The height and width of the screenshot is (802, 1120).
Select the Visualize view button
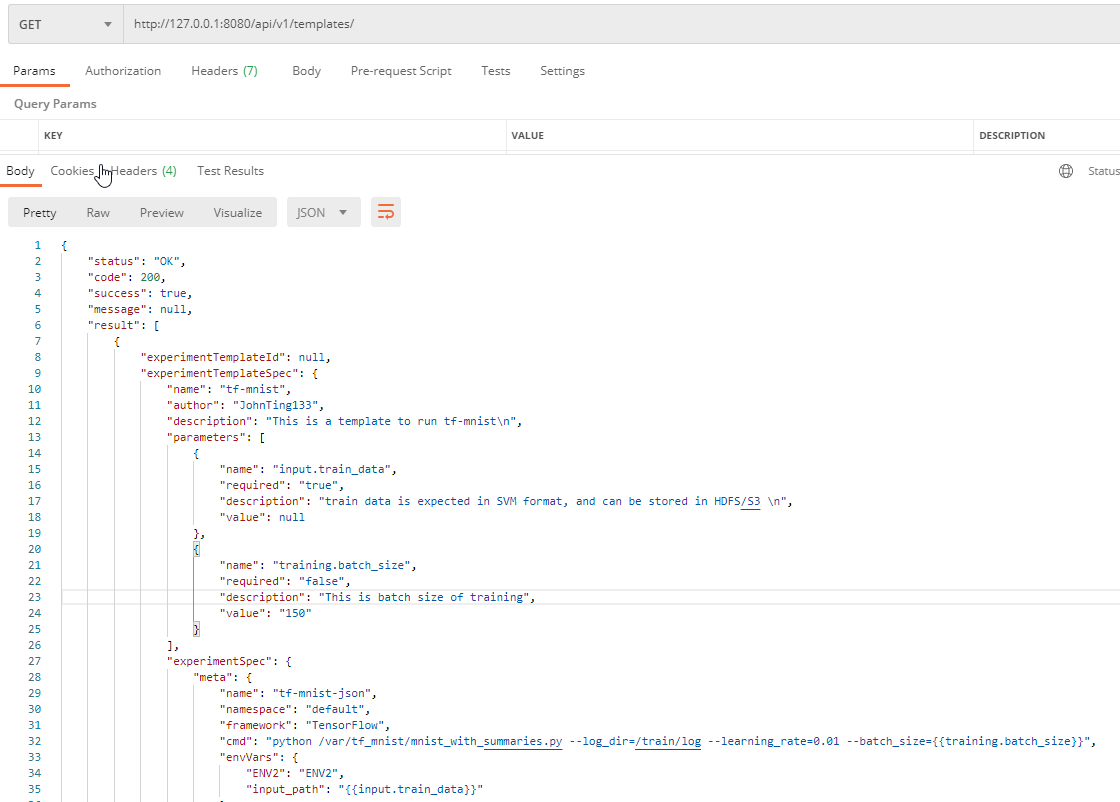tap(237, 212)
